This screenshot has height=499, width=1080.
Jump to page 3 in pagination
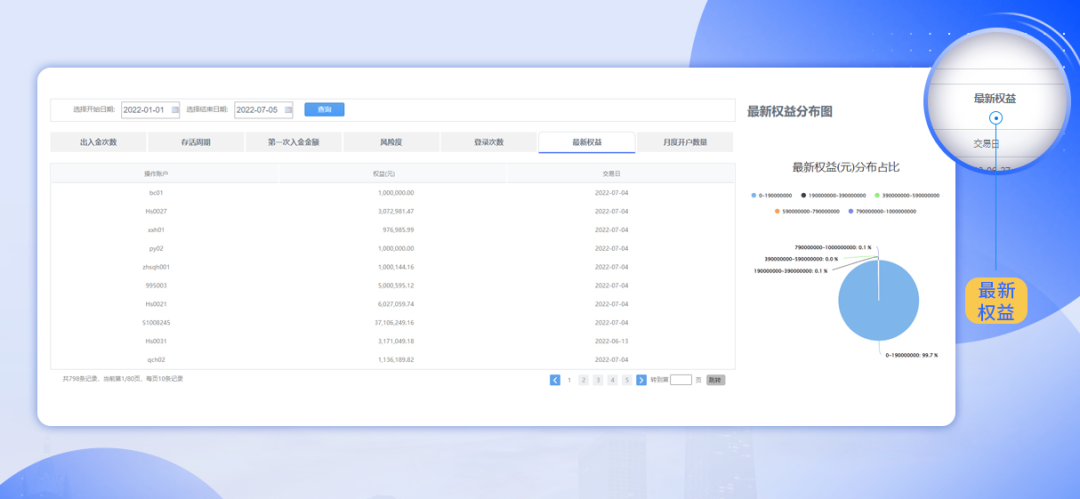point(598,380)
